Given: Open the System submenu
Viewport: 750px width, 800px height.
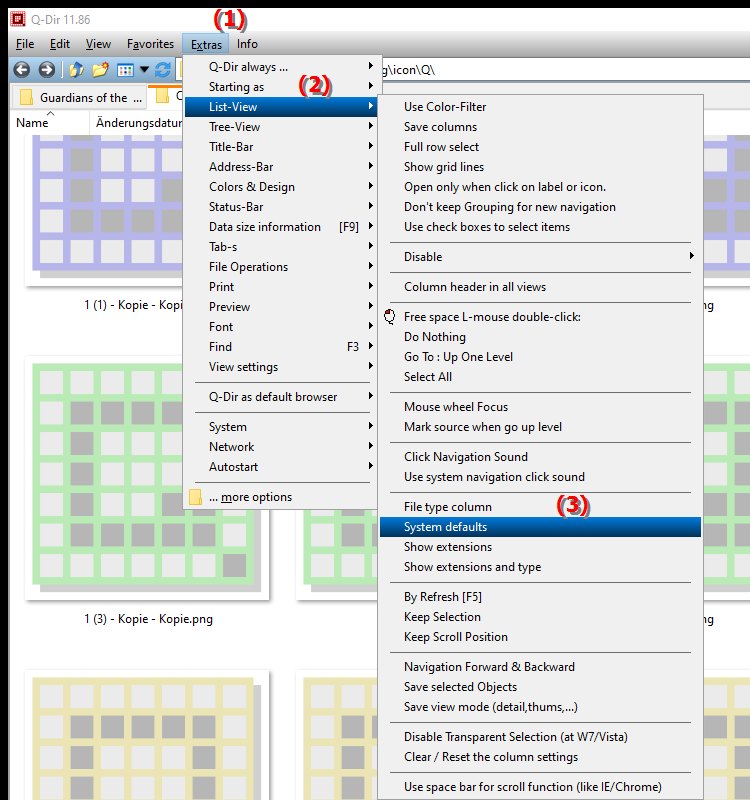Looking at the screenshot, I should (280, 427).
